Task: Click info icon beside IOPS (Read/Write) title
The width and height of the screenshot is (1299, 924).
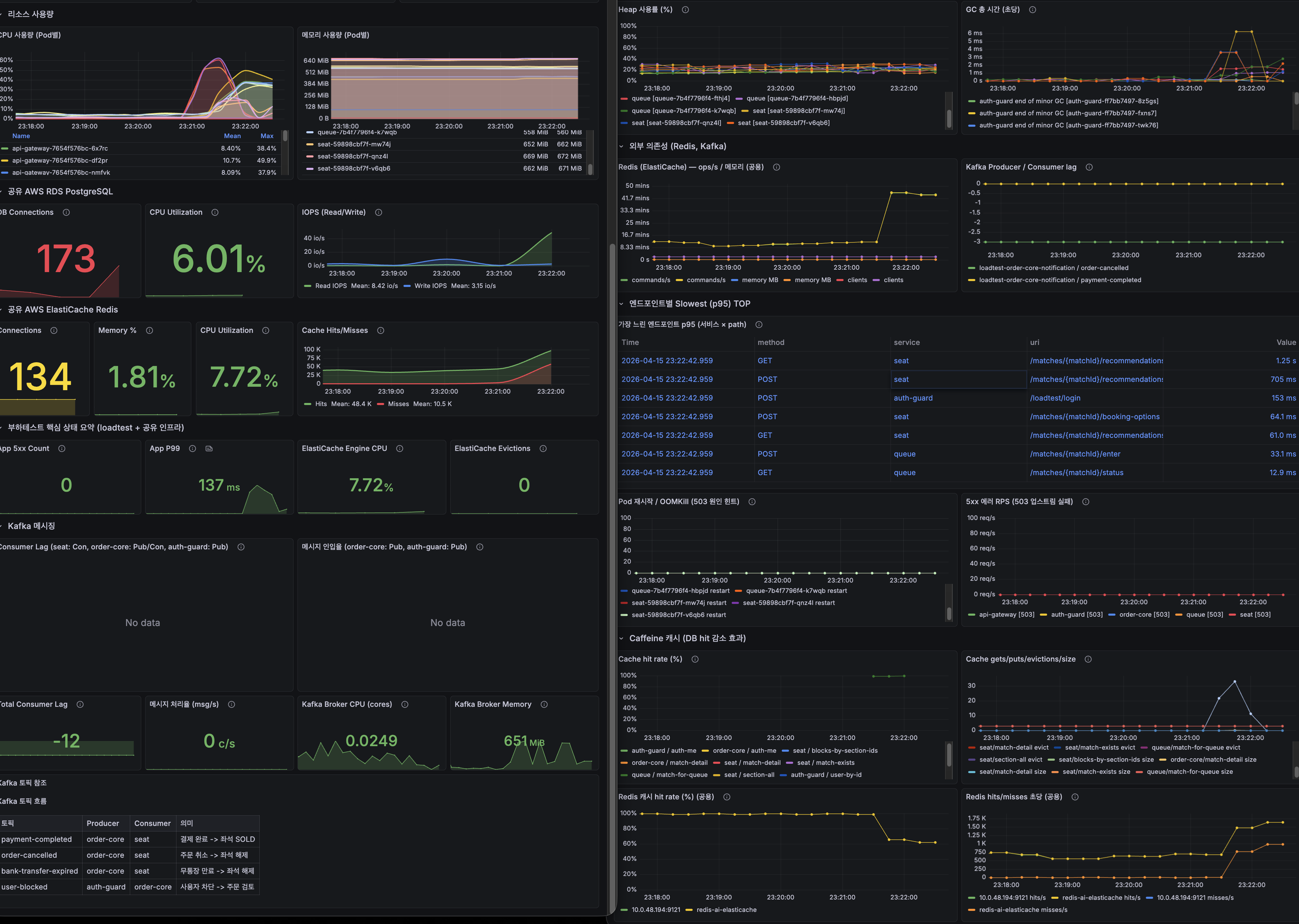Action: point(378,212)
